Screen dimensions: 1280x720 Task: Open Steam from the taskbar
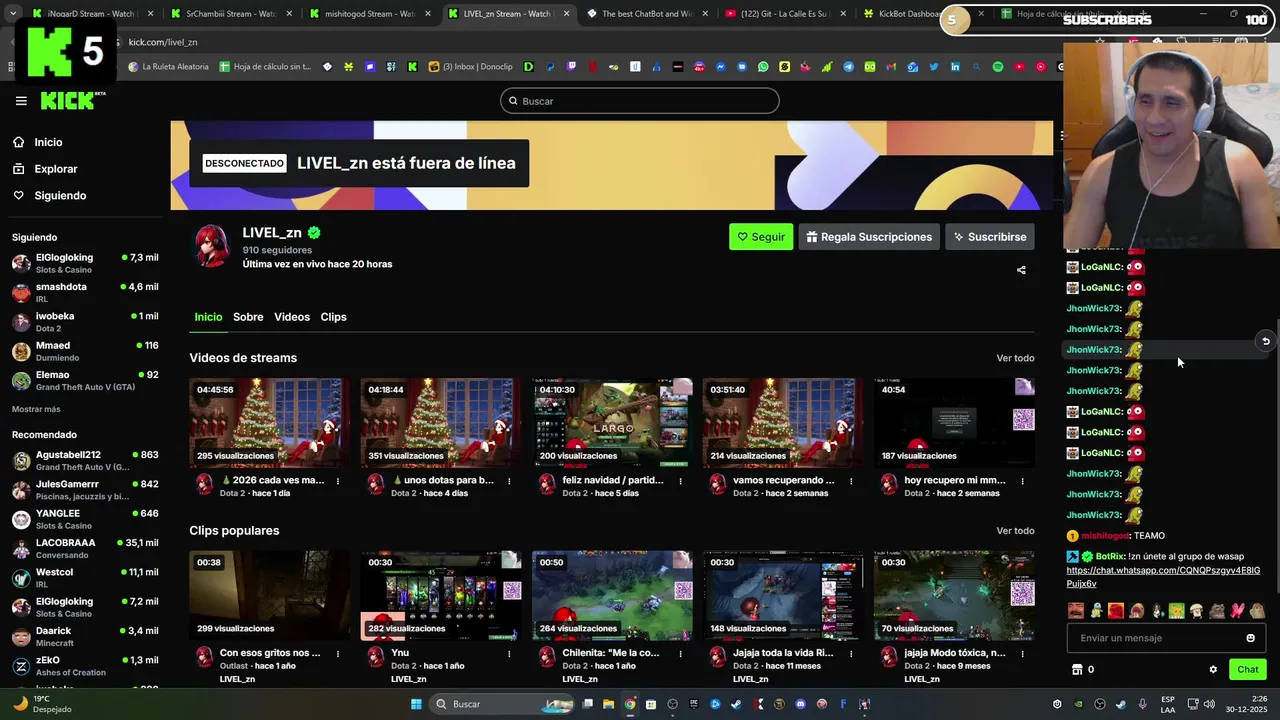736,704
